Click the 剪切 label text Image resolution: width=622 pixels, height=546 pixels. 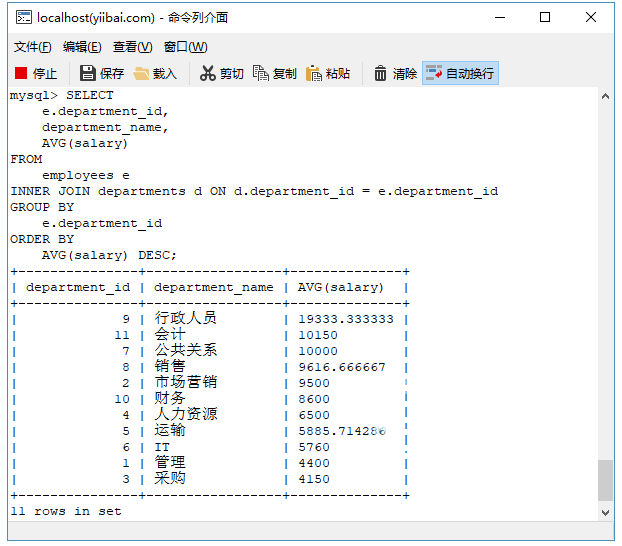232,74
